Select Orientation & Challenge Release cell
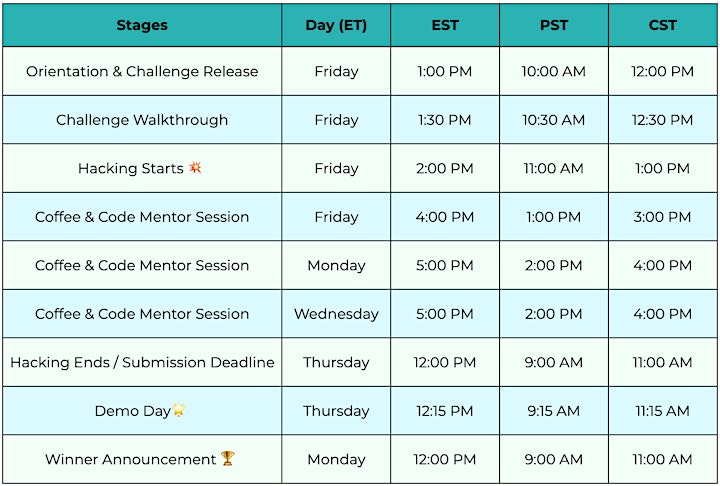720x486 pixels. (x=142, y=71)
